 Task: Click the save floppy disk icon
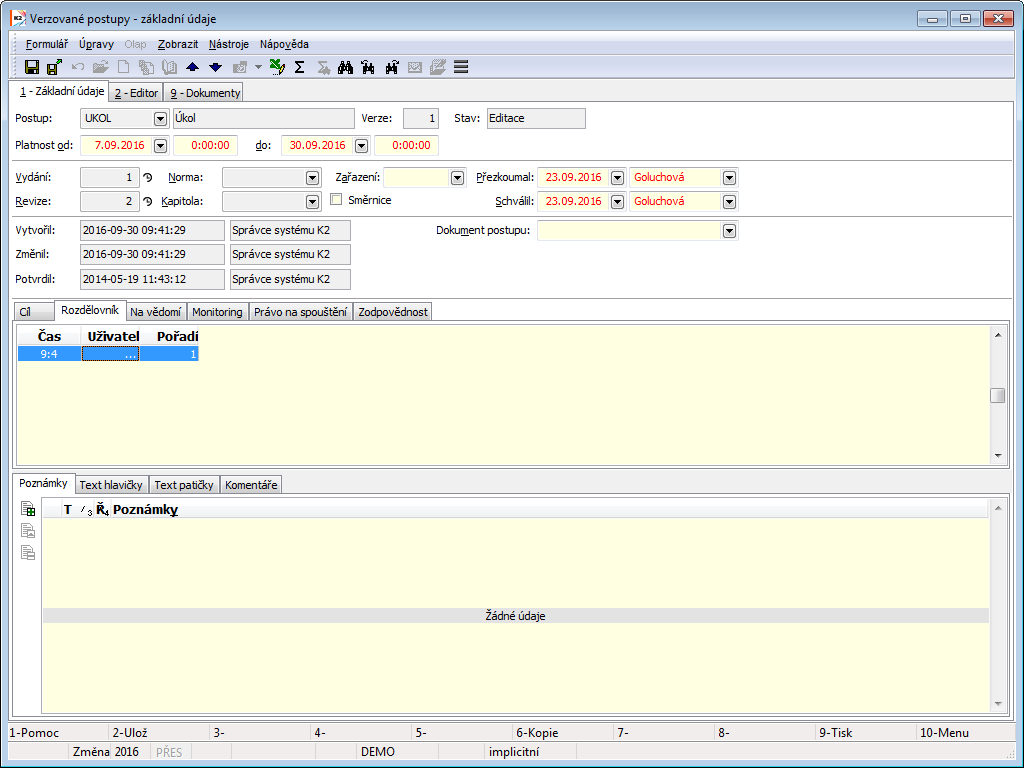(x=32, y=67)
